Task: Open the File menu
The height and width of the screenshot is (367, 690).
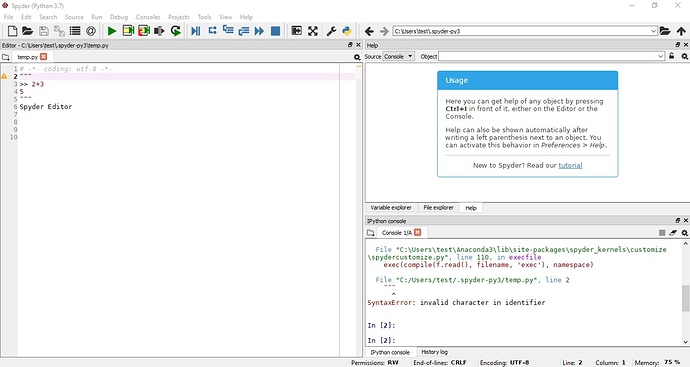Action: pos(8,17)
